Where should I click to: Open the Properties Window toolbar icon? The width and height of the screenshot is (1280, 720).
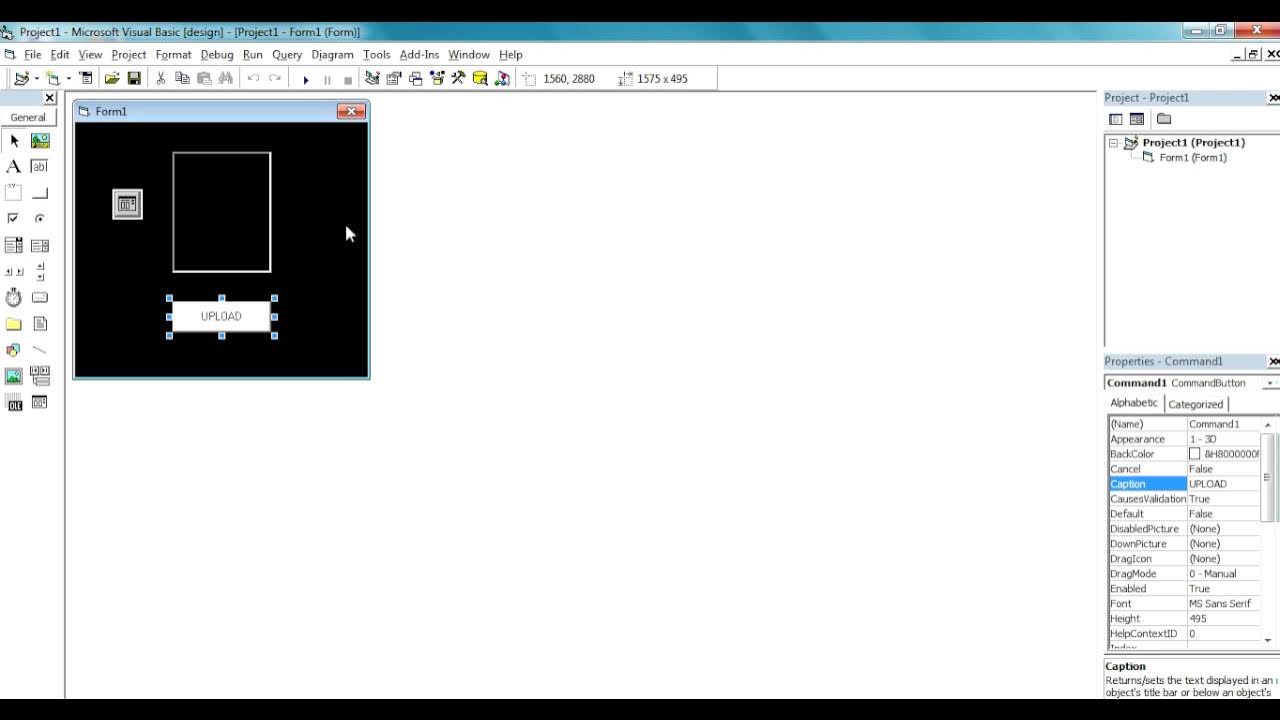[394, 78]
